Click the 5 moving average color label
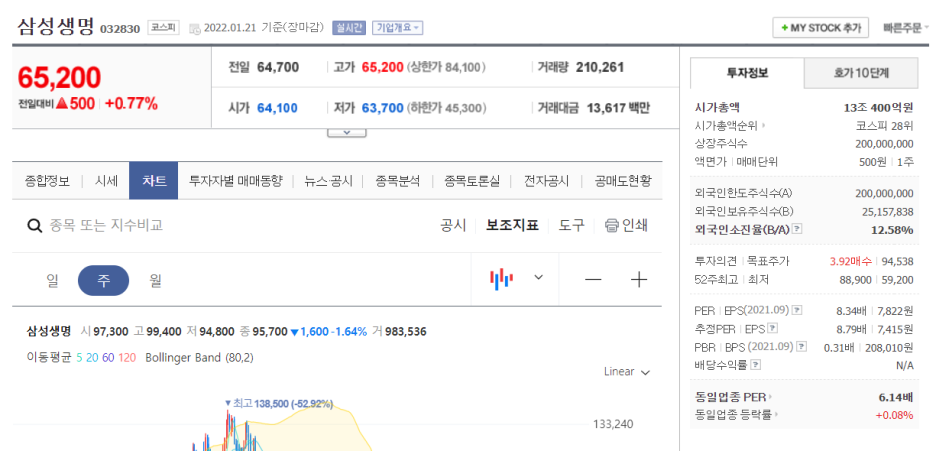 (79, 358)
